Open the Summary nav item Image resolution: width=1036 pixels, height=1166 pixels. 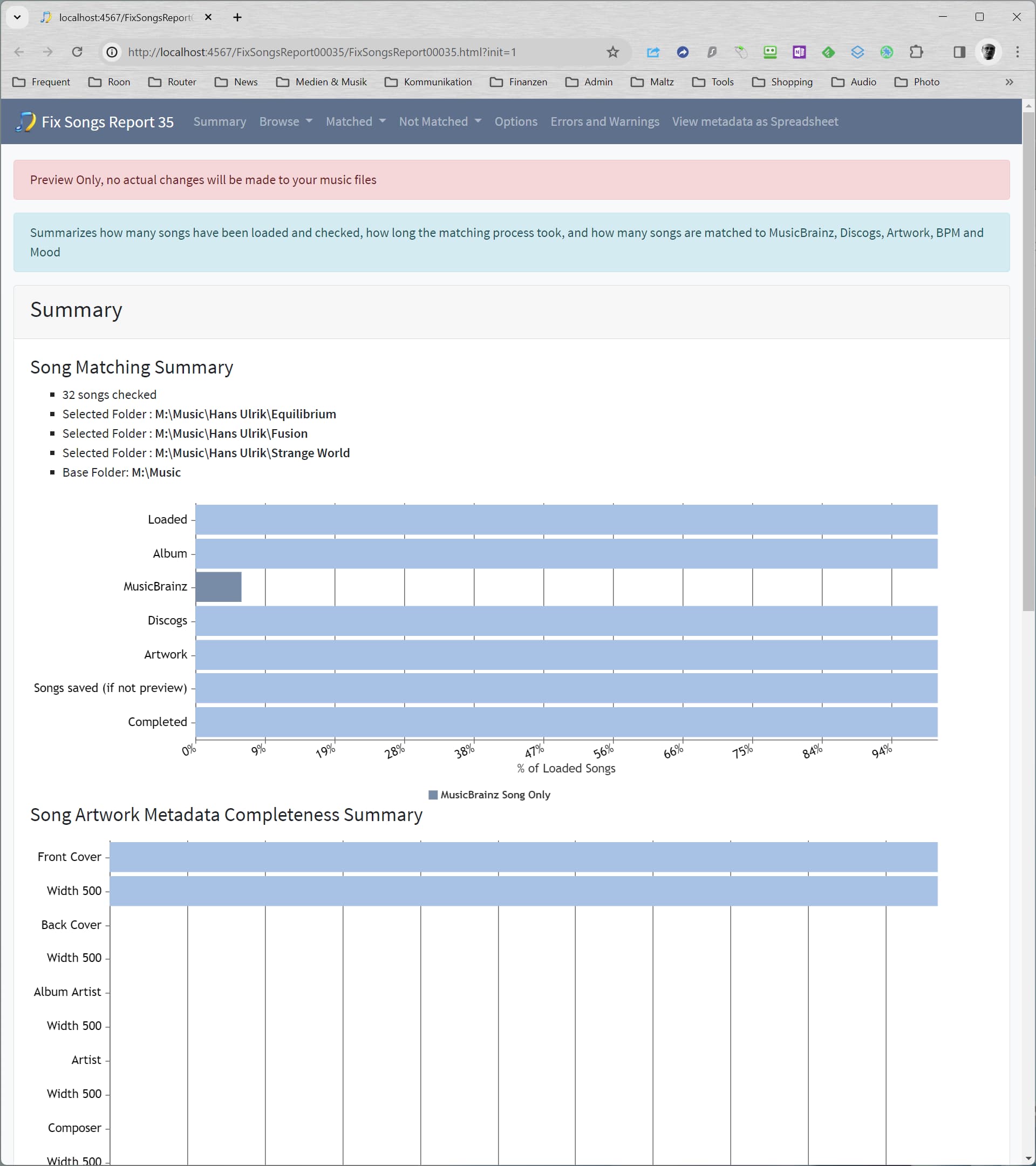[x=220, y=121]
